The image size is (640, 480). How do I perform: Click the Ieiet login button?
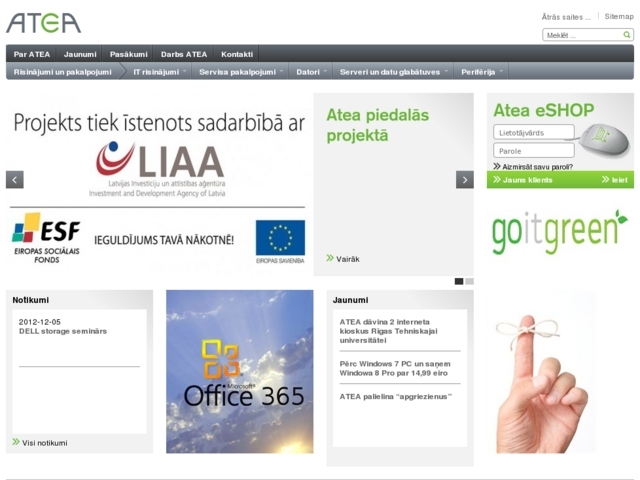pyautogui.click(x=615, y=180)
